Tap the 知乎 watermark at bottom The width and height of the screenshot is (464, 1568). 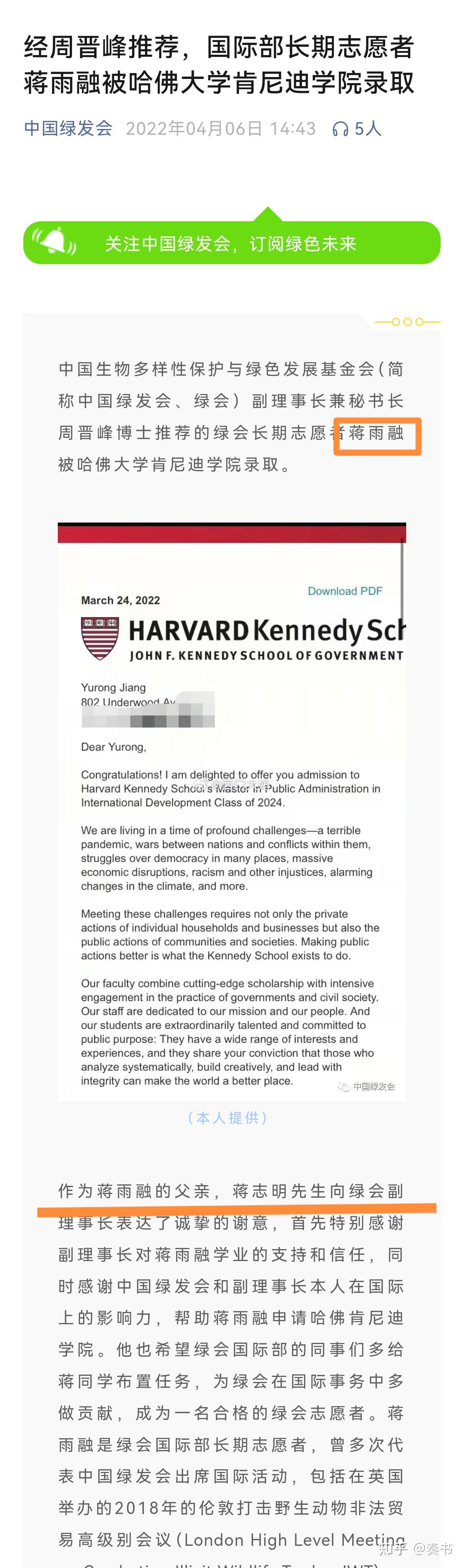[415, 1548]
